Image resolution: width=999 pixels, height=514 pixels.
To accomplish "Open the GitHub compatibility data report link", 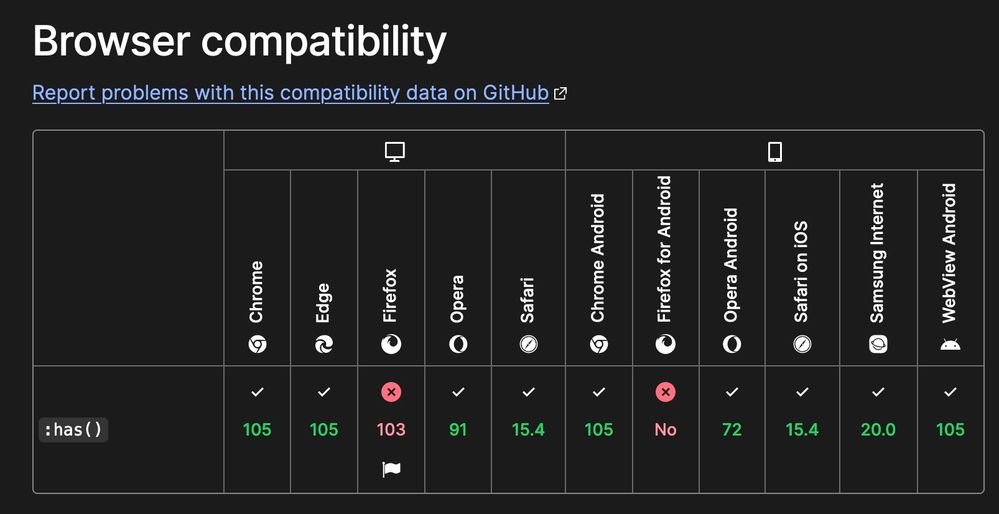I will pyautogui.click(x=291, y=93).
